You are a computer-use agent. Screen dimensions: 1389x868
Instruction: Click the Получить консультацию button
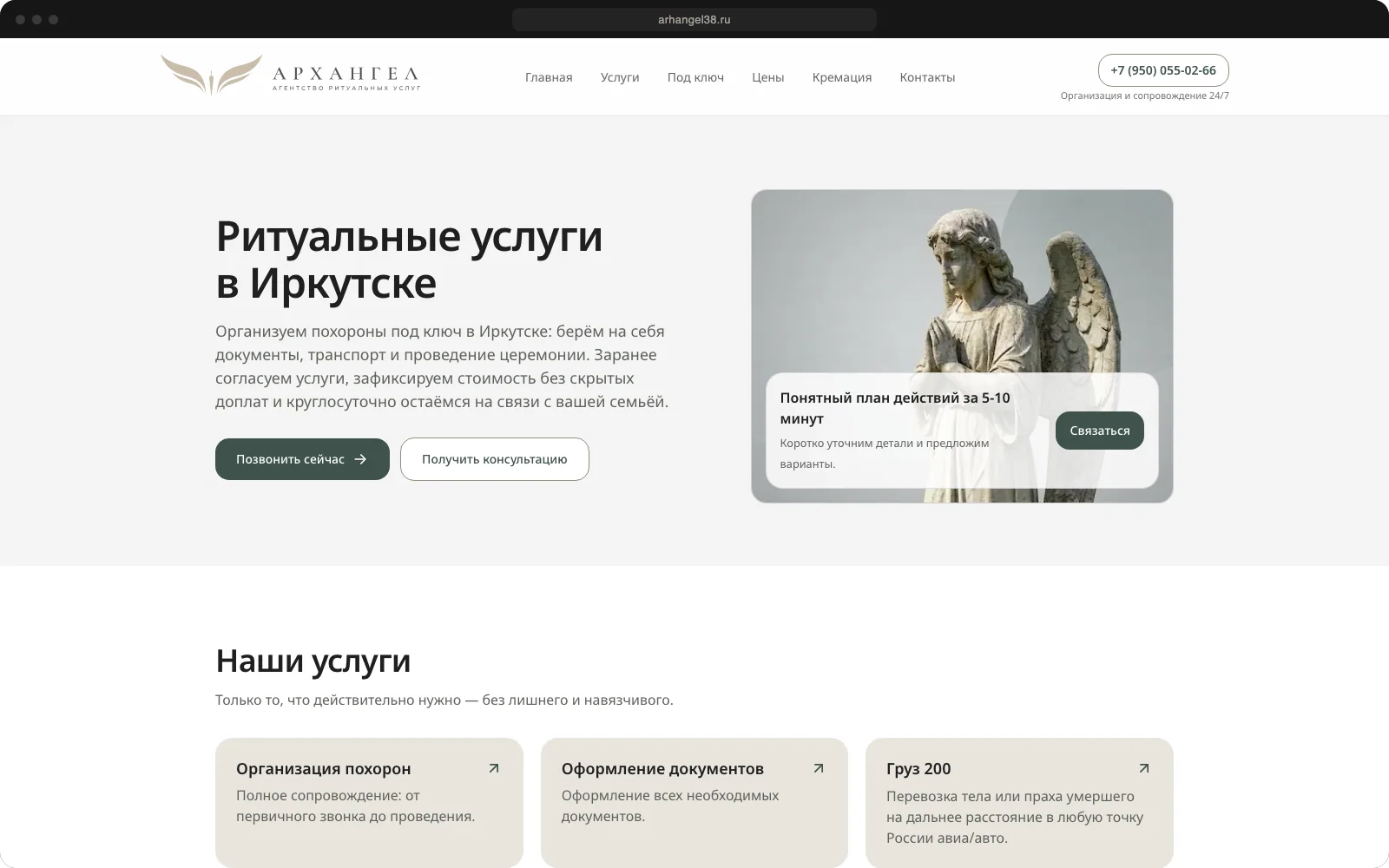495,459
